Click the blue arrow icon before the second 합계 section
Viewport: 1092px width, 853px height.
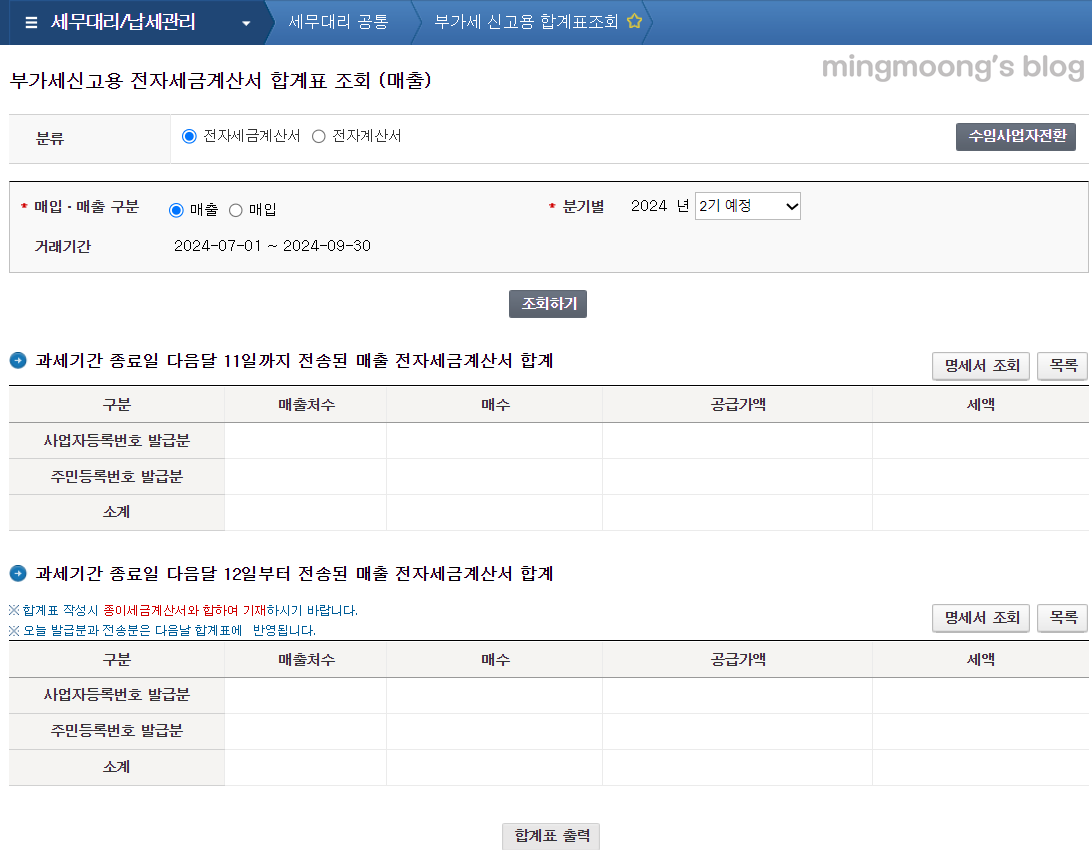(x=17, y=573)
